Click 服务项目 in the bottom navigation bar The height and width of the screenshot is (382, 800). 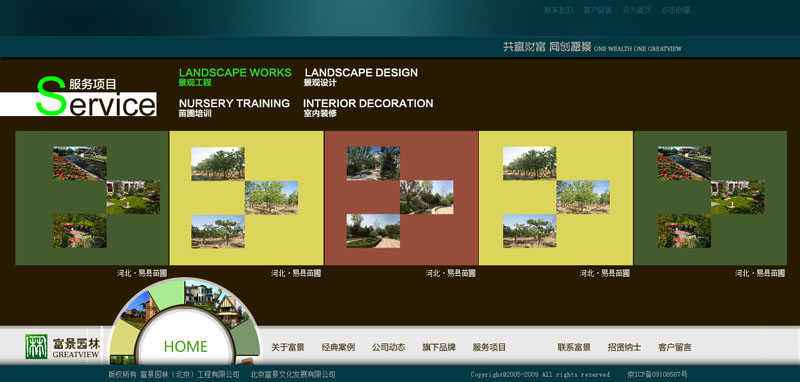coord(489,347)
